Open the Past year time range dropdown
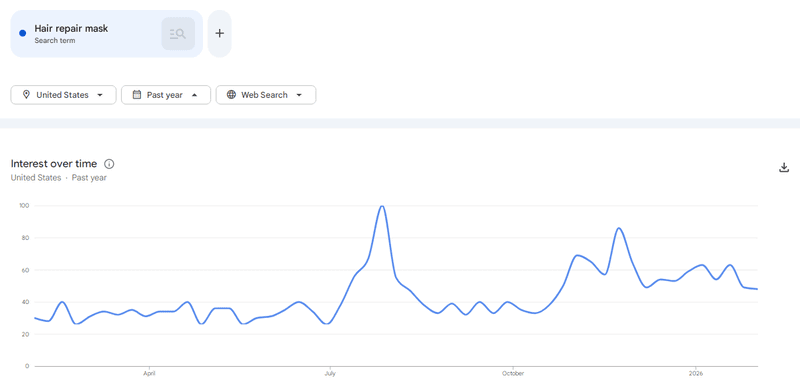Screen dimensions: 800x382 [166, 95]
